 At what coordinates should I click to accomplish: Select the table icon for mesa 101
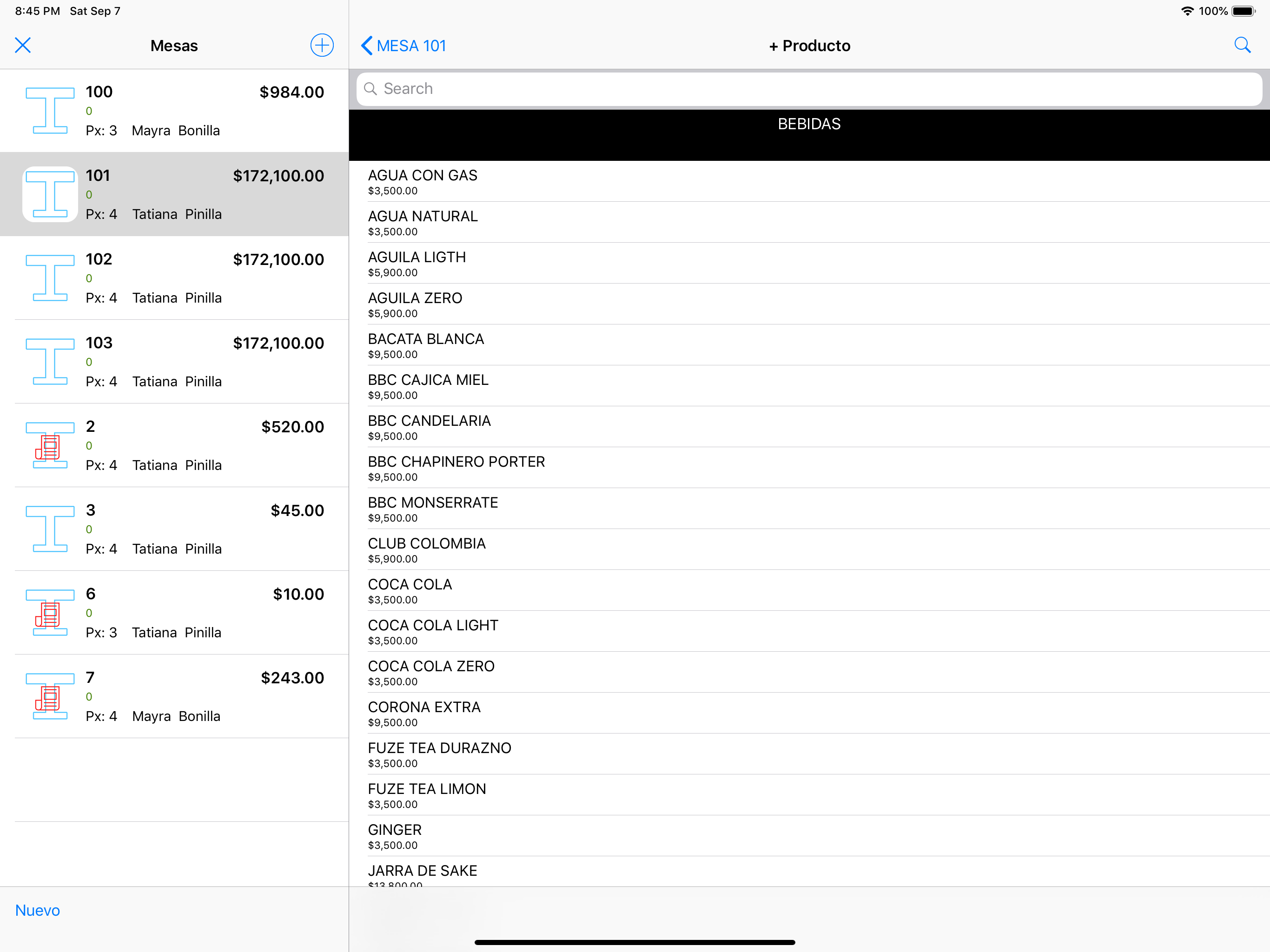tap(50, 194)
